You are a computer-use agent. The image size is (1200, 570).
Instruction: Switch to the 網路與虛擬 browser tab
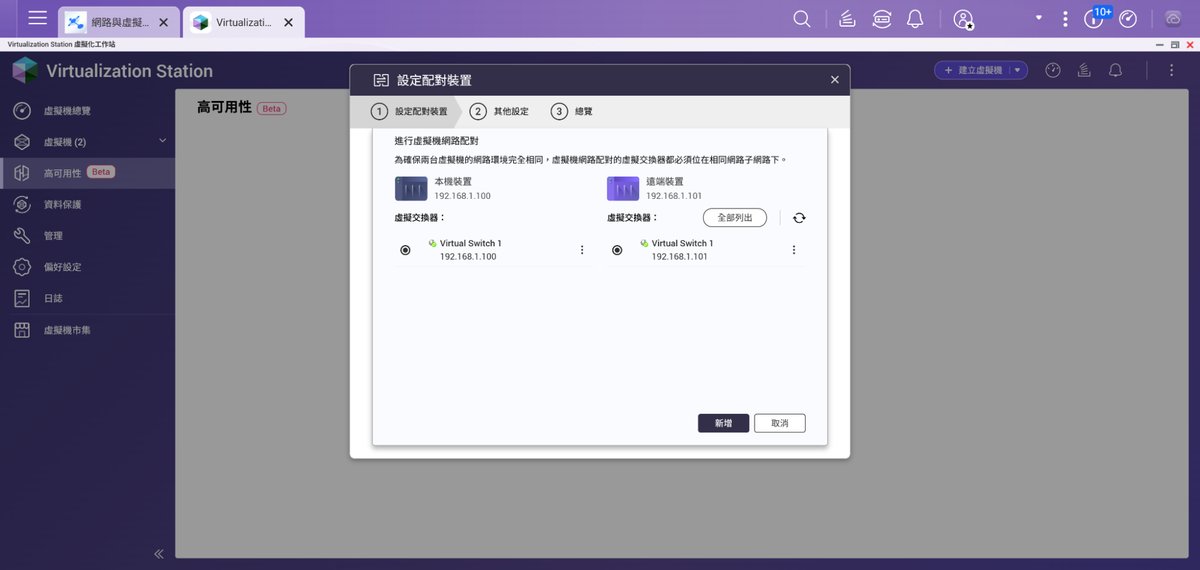pos(119,21)
